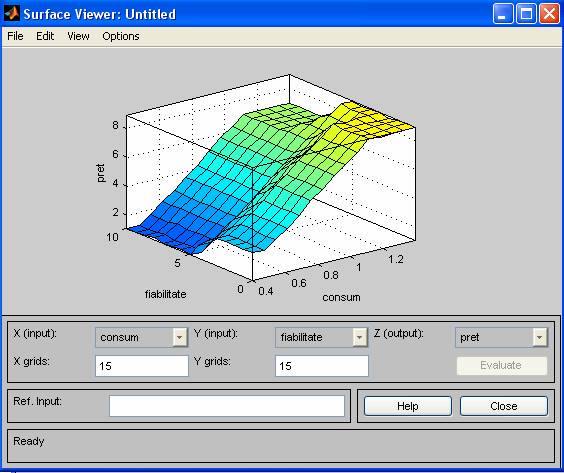Click the consum axis label on plot

[x=341, y=297]
